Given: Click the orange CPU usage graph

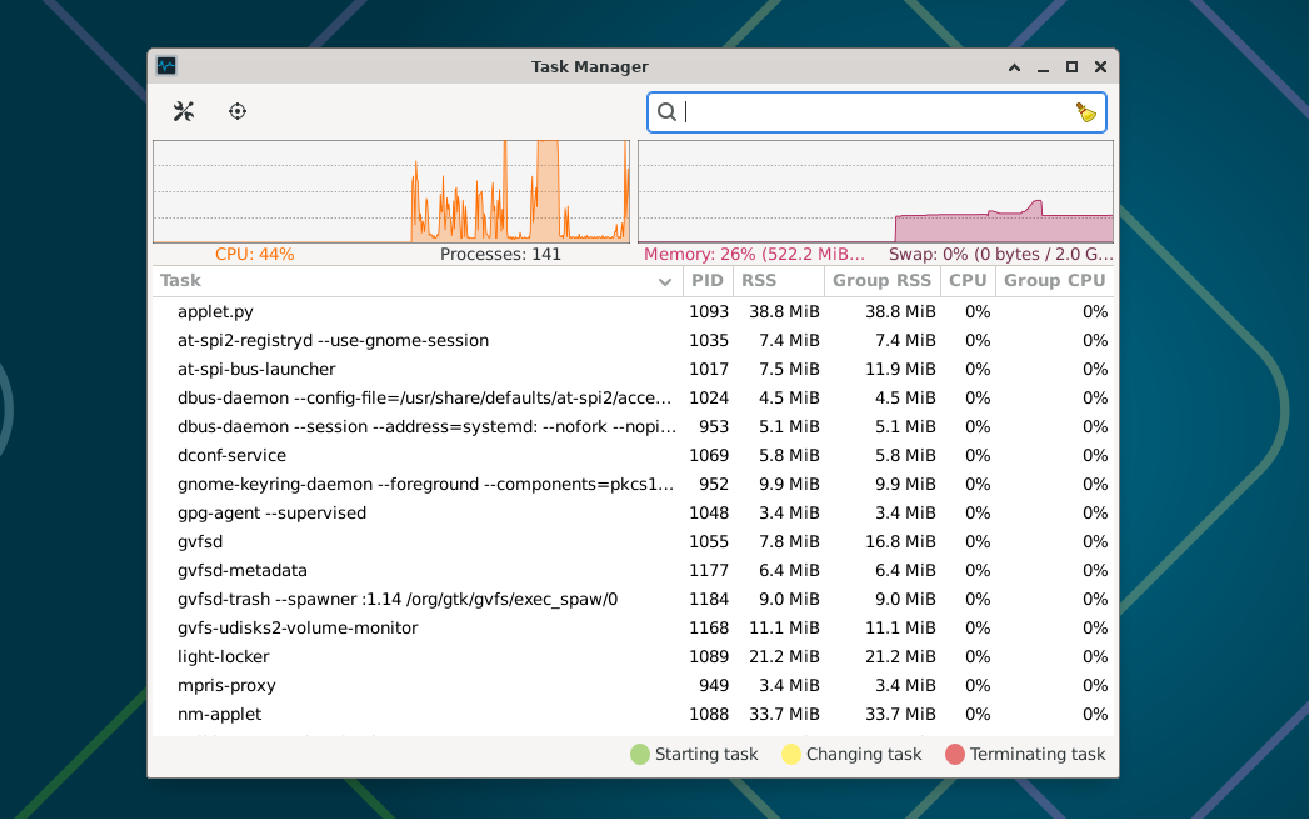Looking at the screenshot, I should (391, 191).
